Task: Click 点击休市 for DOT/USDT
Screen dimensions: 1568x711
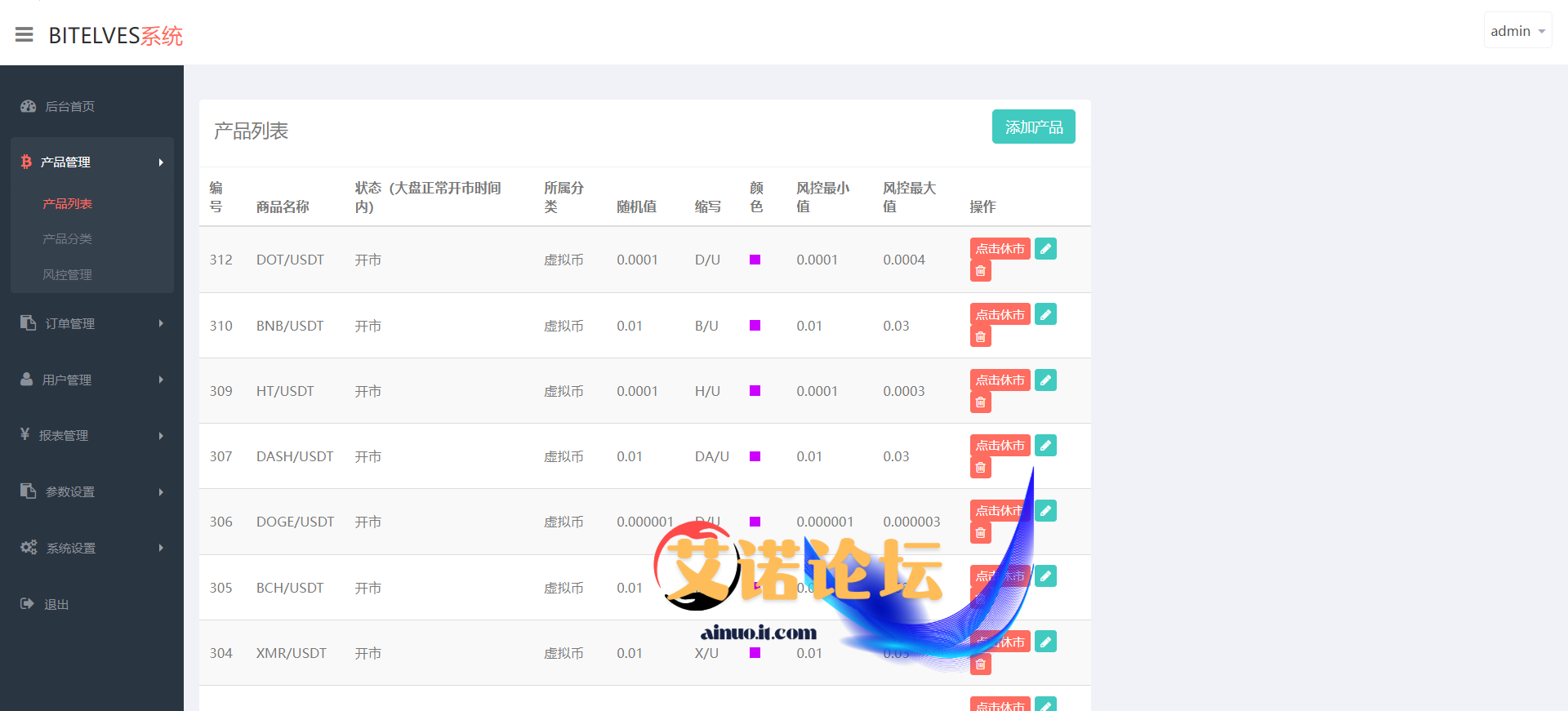Action: pos(1000,248)
